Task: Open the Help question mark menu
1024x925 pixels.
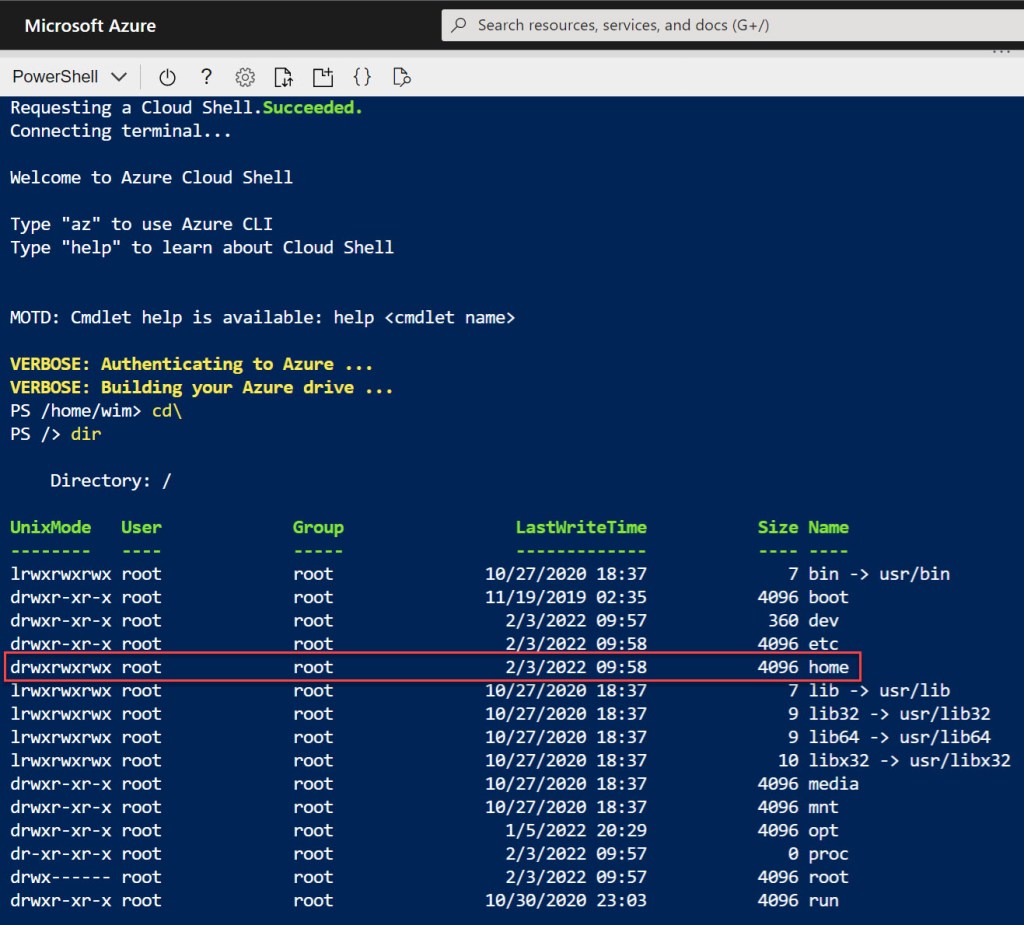Action: point(206,77)
